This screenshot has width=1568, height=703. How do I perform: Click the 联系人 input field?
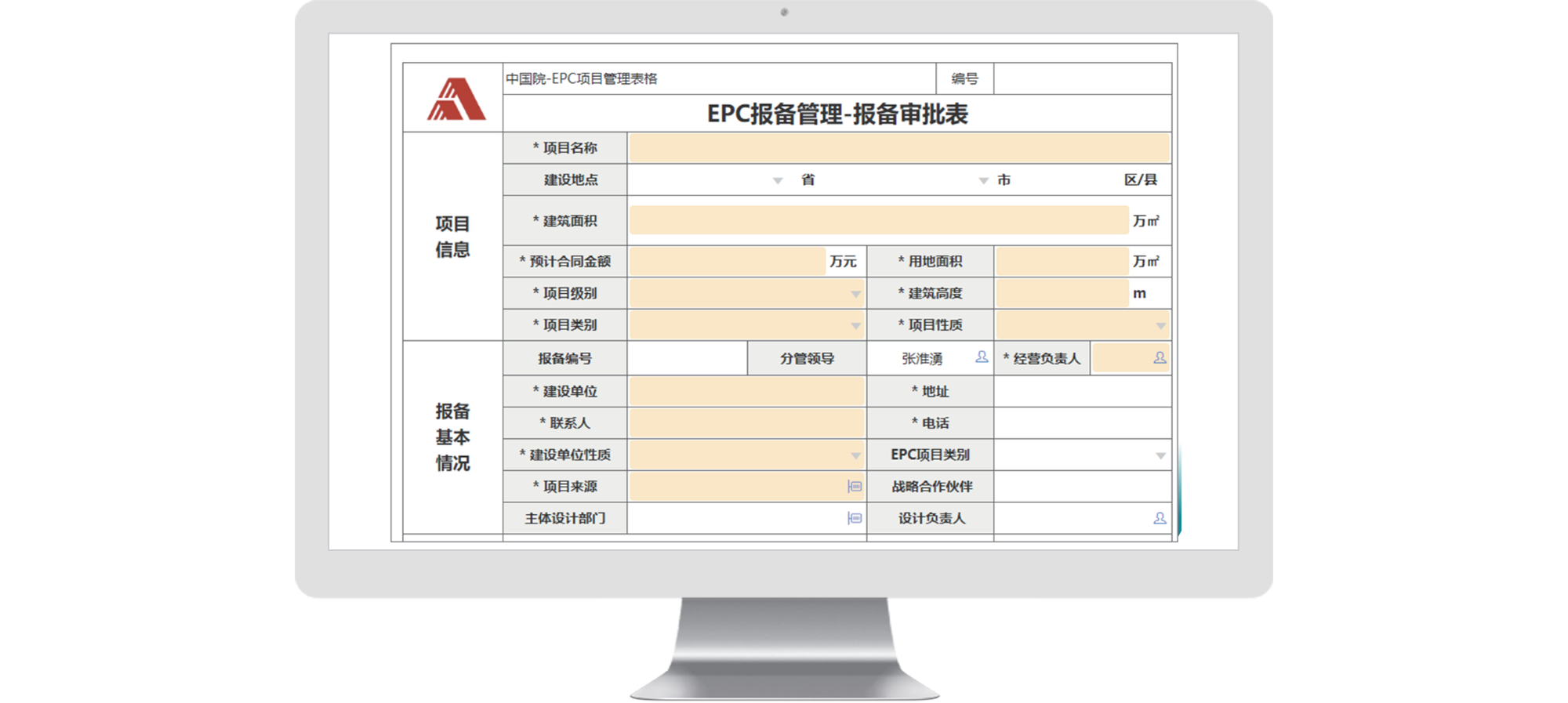pyautogui.click(x=746, y=423)
